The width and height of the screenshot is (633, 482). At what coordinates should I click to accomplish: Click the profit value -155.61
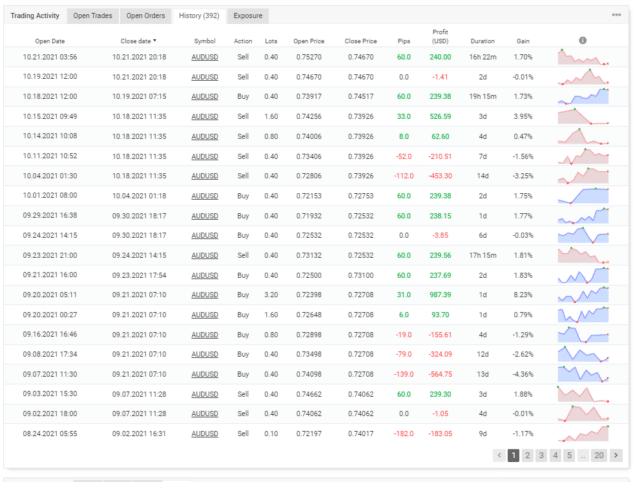[440, 335]
